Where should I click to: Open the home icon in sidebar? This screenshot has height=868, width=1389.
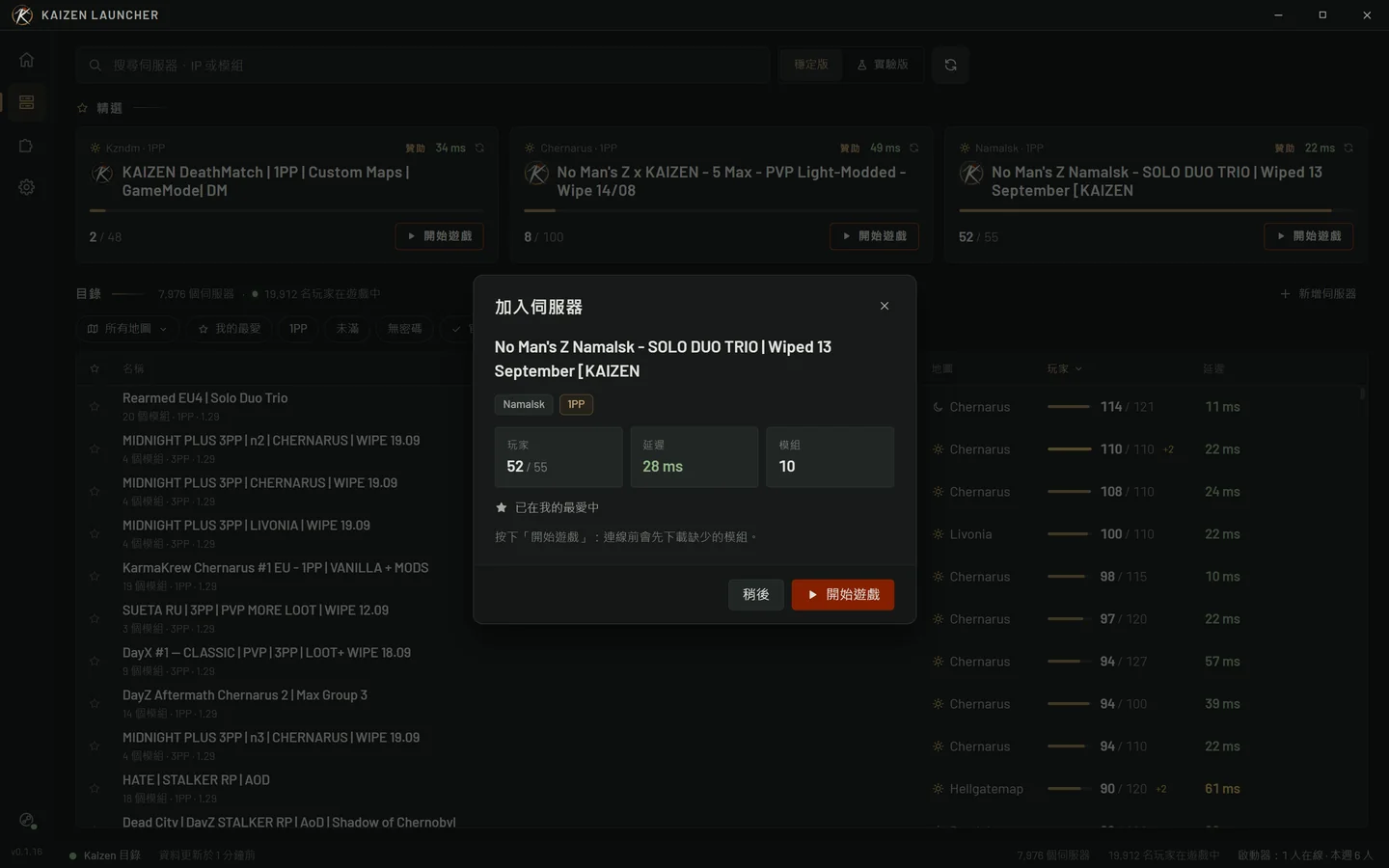26,60
